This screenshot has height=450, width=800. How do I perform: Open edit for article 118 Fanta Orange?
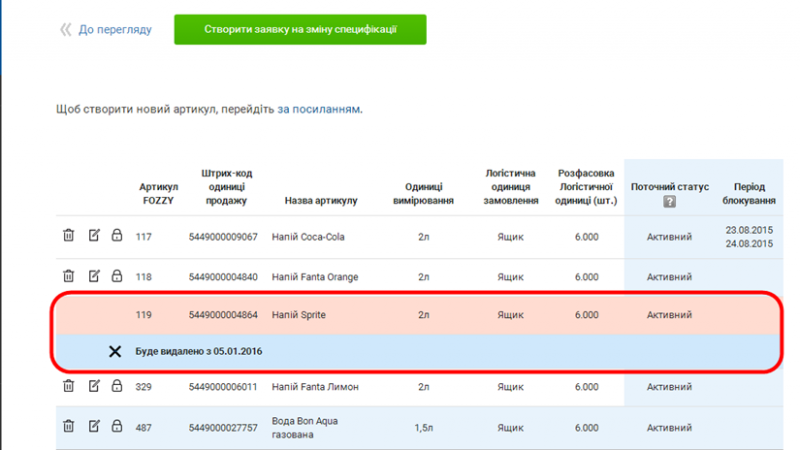[94, 276]
